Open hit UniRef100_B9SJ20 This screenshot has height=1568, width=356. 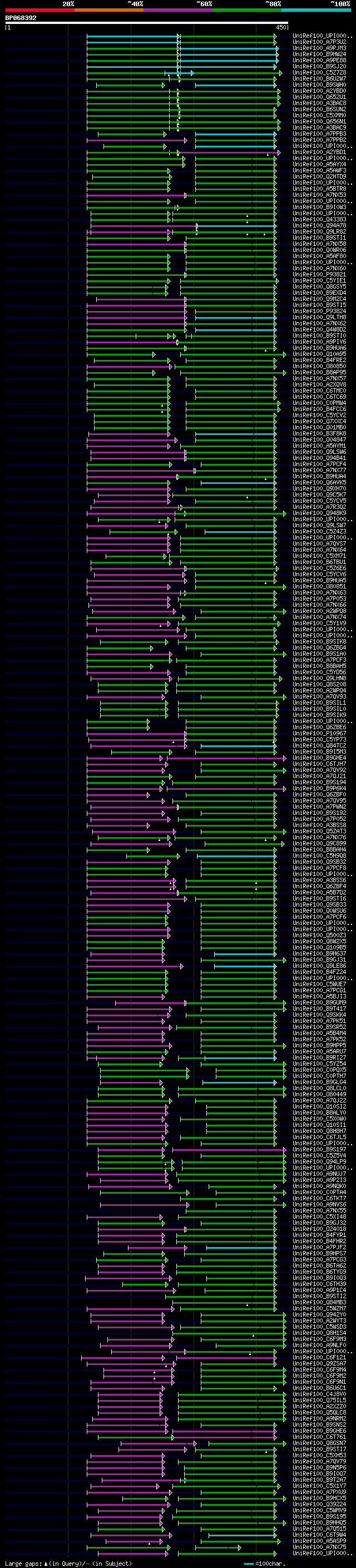pyautogui.click(x=319, y=66)
